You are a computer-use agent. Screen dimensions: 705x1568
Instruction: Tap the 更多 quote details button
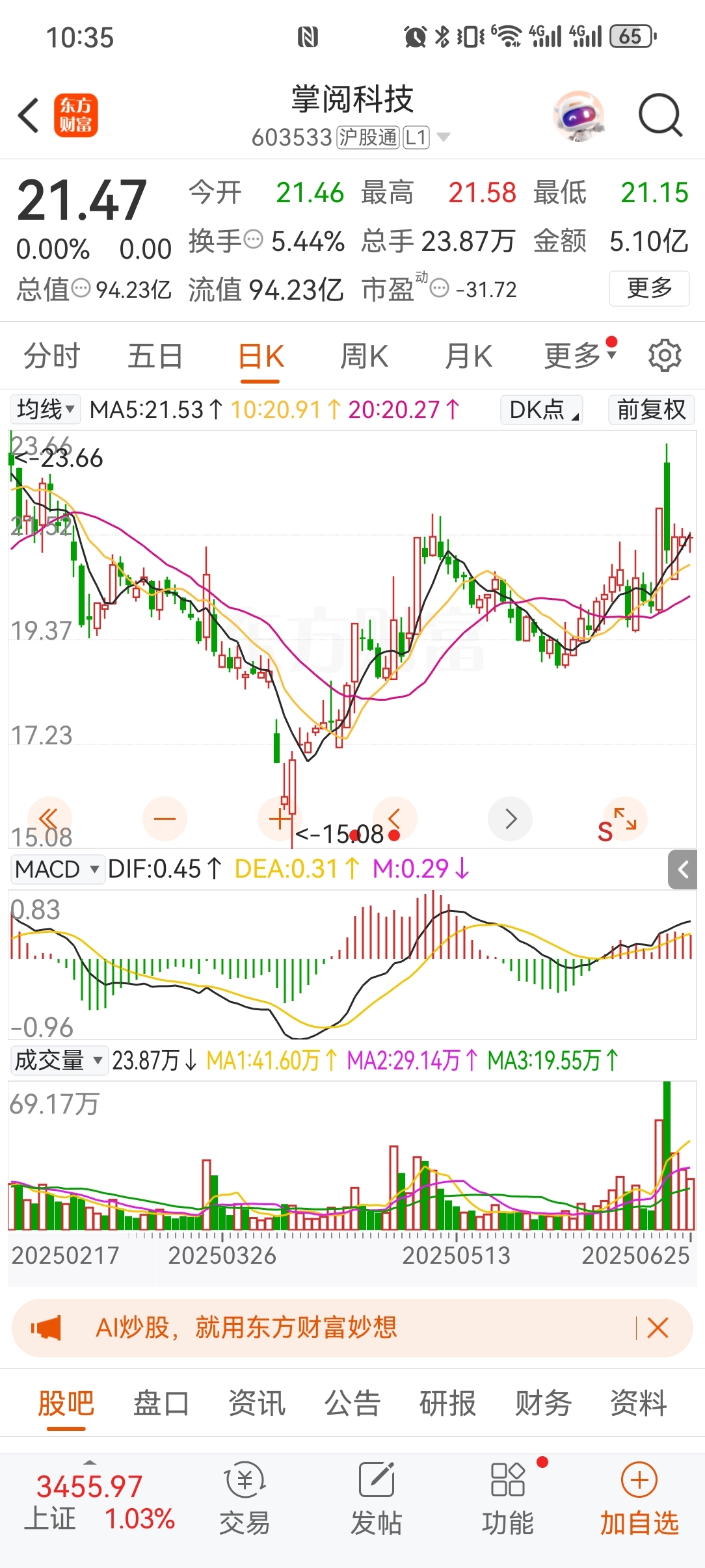pyautogui.click(x=649, y=288)
